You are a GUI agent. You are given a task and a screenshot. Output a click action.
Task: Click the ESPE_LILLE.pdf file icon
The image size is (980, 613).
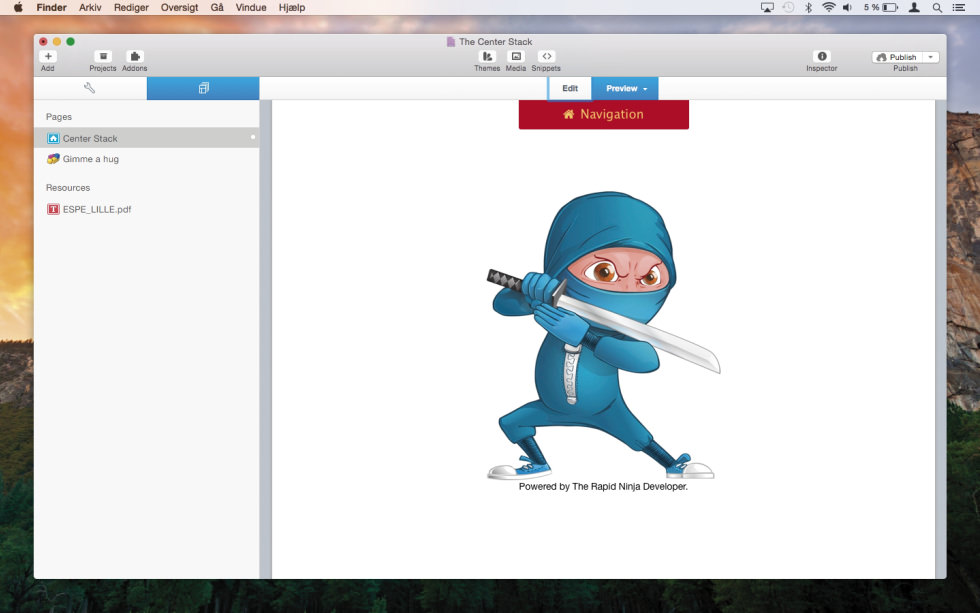point(53,209)
